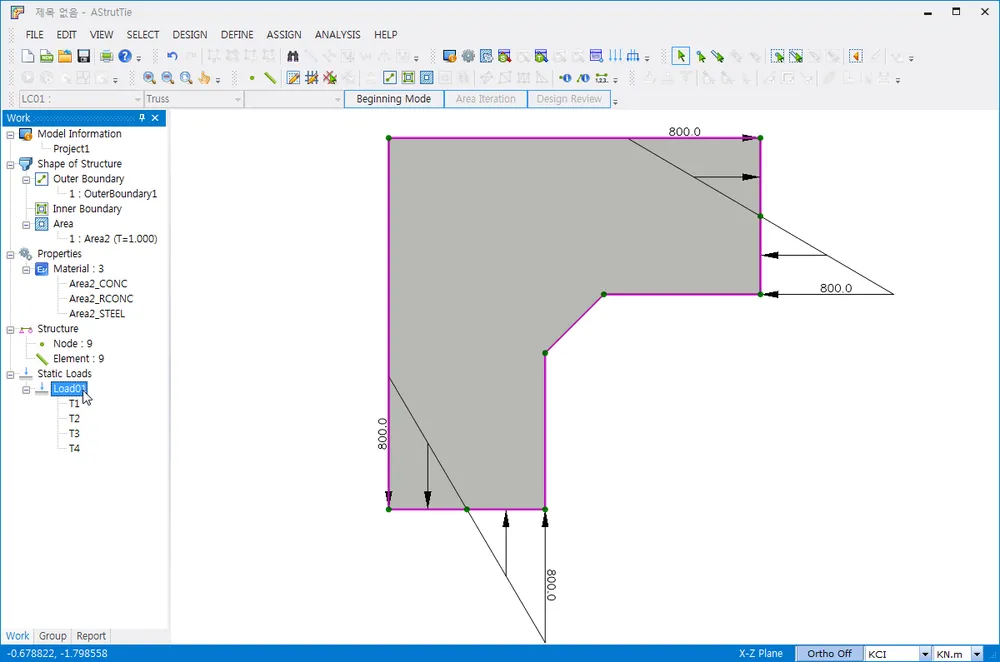Save the model with the floppy disk icon
This screenshot has height=662, width=1000.
84,56
